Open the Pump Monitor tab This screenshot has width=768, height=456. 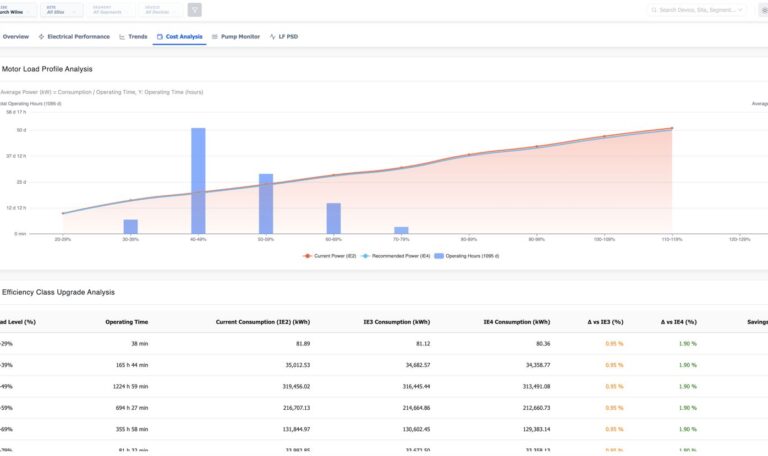236,37
